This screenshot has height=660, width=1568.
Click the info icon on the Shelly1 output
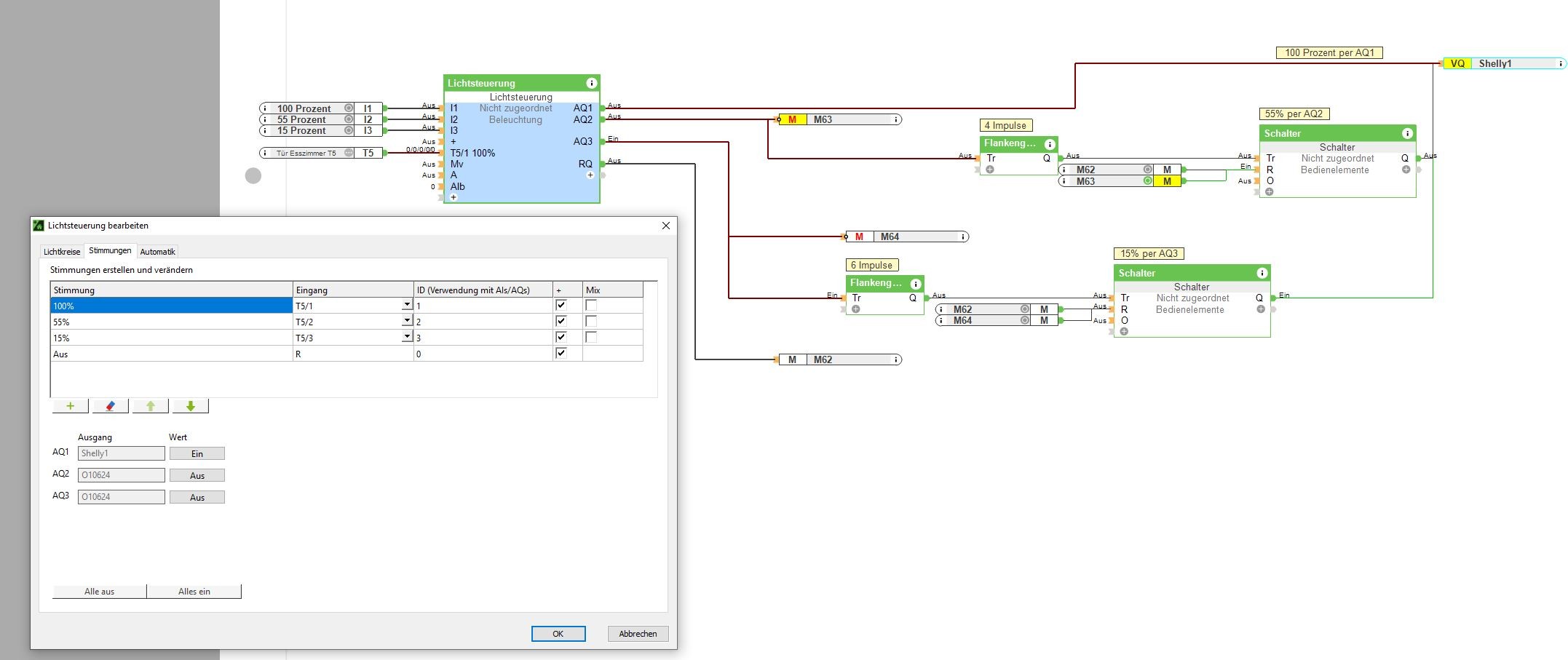1560,64
